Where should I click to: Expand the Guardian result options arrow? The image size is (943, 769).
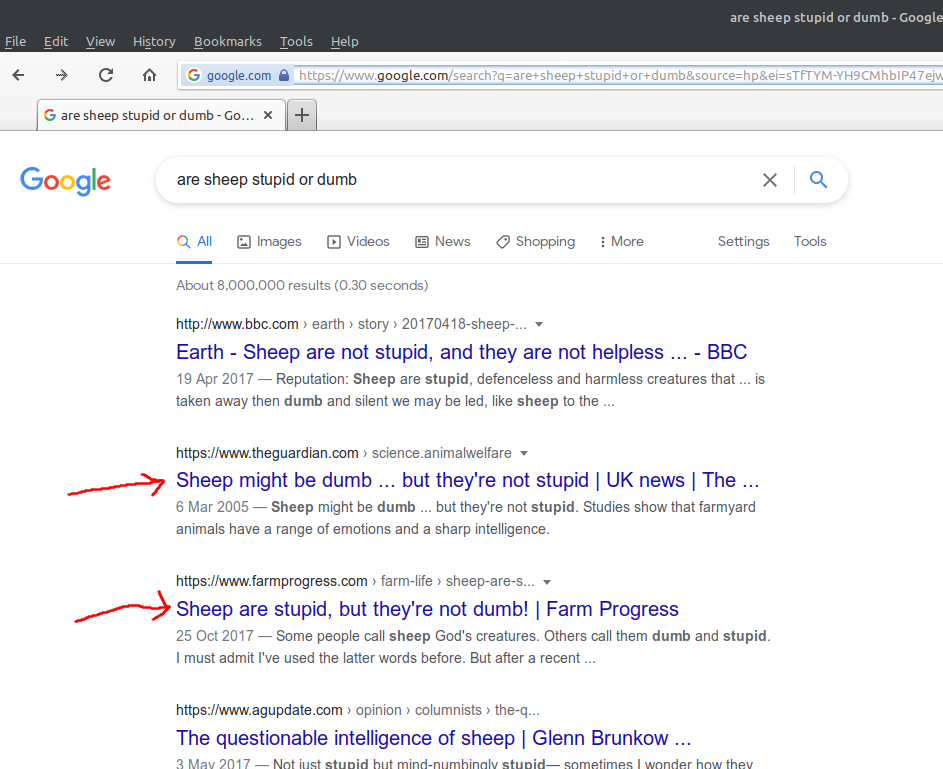[x=524, y=453]
